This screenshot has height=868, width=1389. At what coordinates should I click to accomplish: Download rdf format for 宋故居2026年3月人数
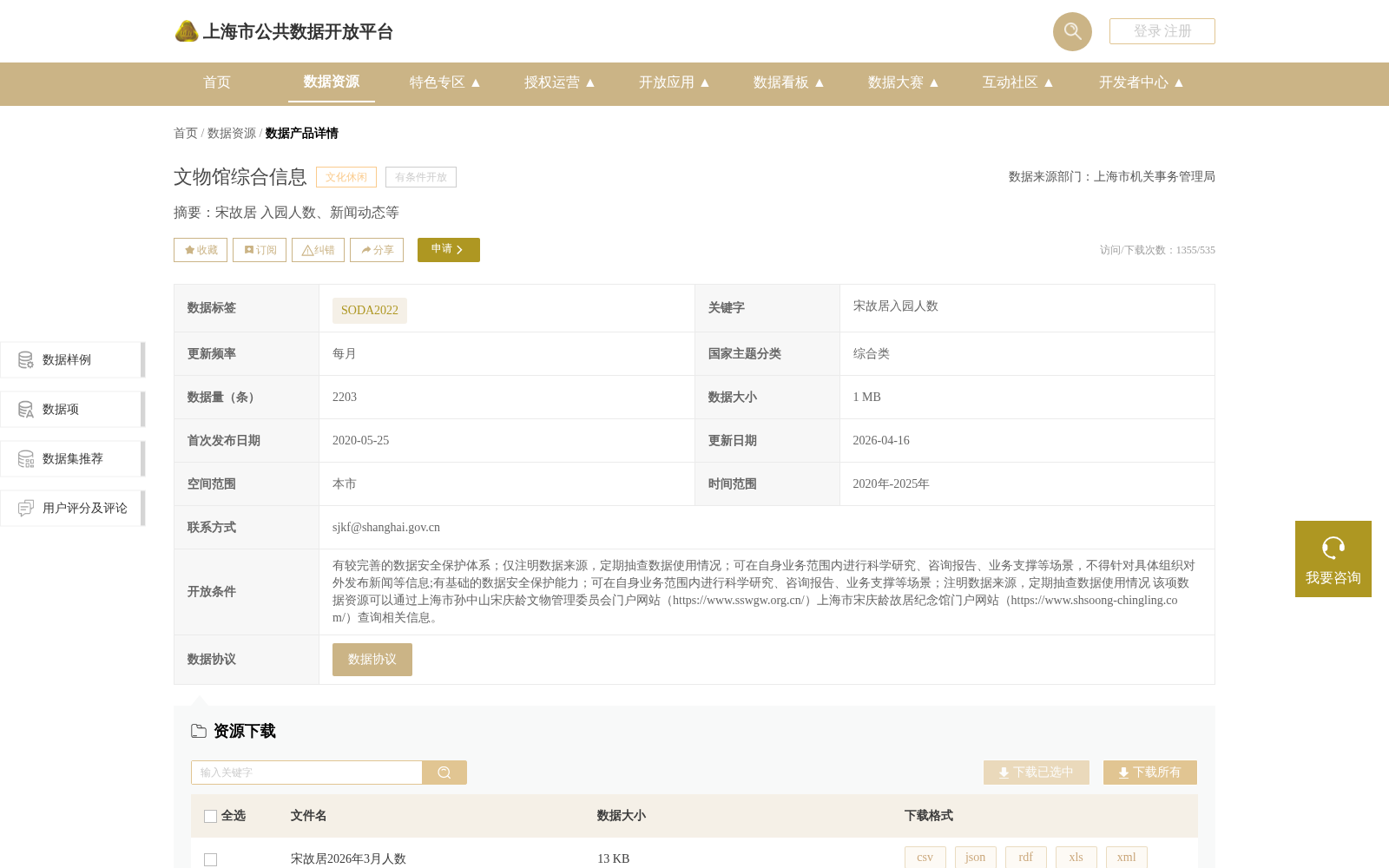(1026, 858)
